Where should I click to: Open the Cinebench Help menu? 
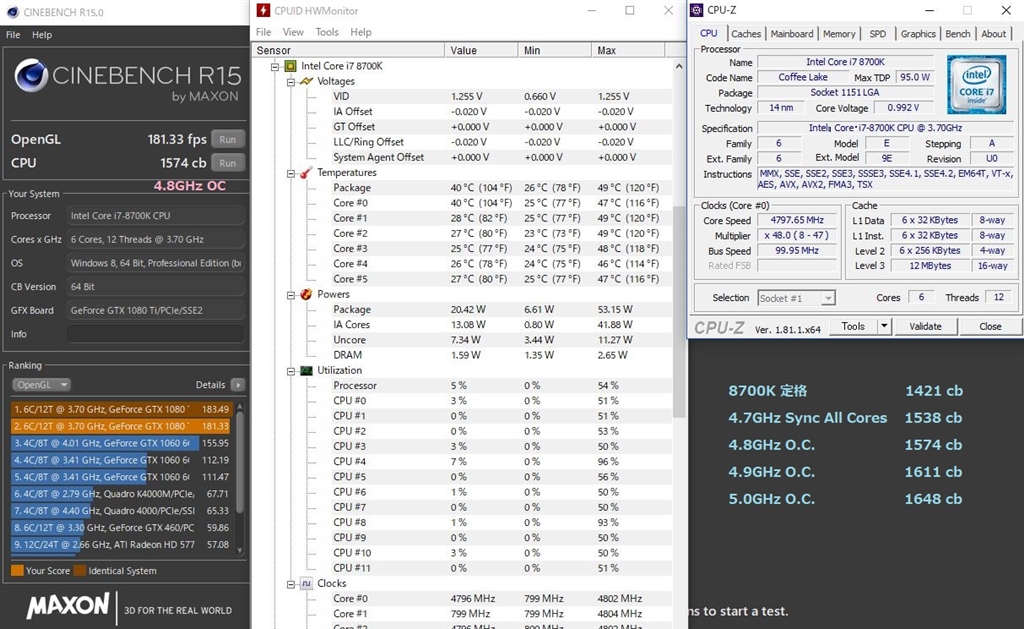(x=42, y=35)
